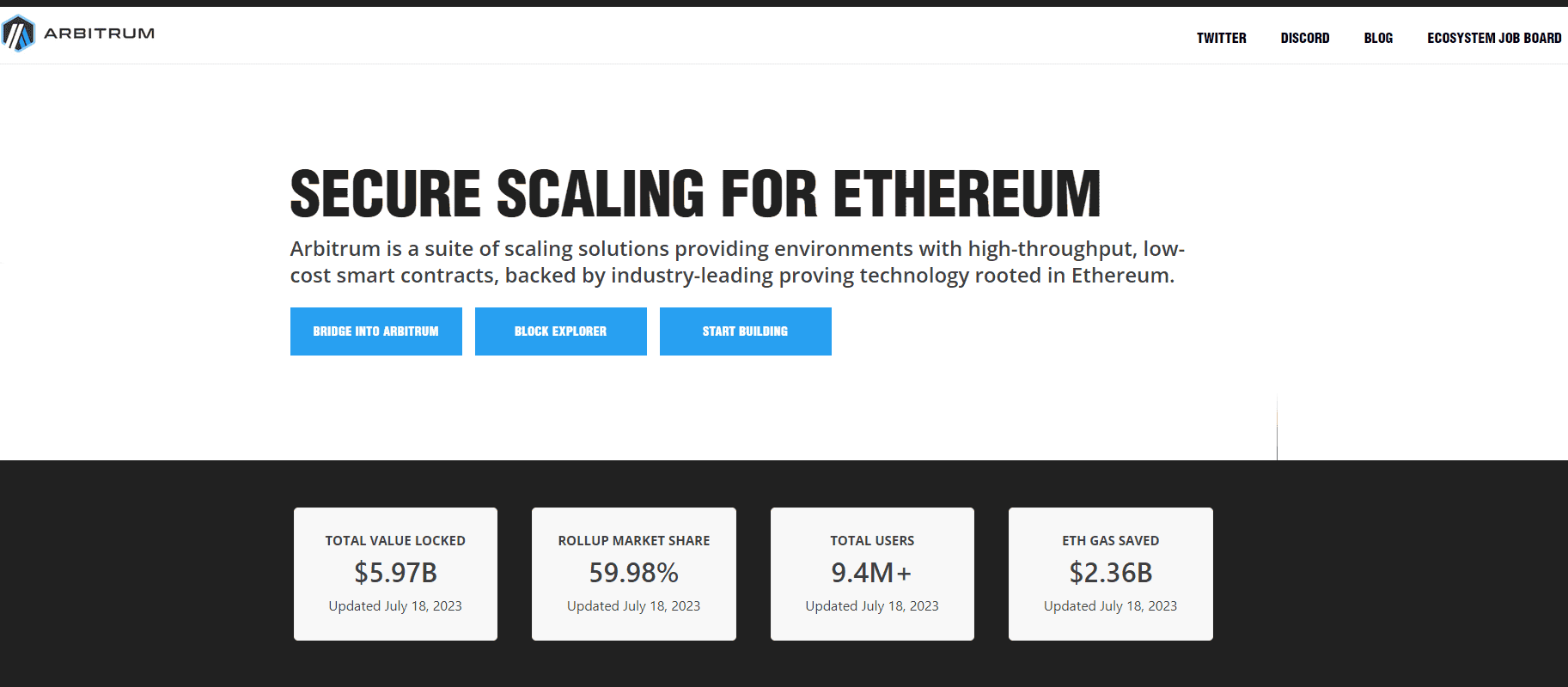The image size is (1568, 687).
Task: Select the ETH Gas Saved card
Action: tap(1111, 574)
